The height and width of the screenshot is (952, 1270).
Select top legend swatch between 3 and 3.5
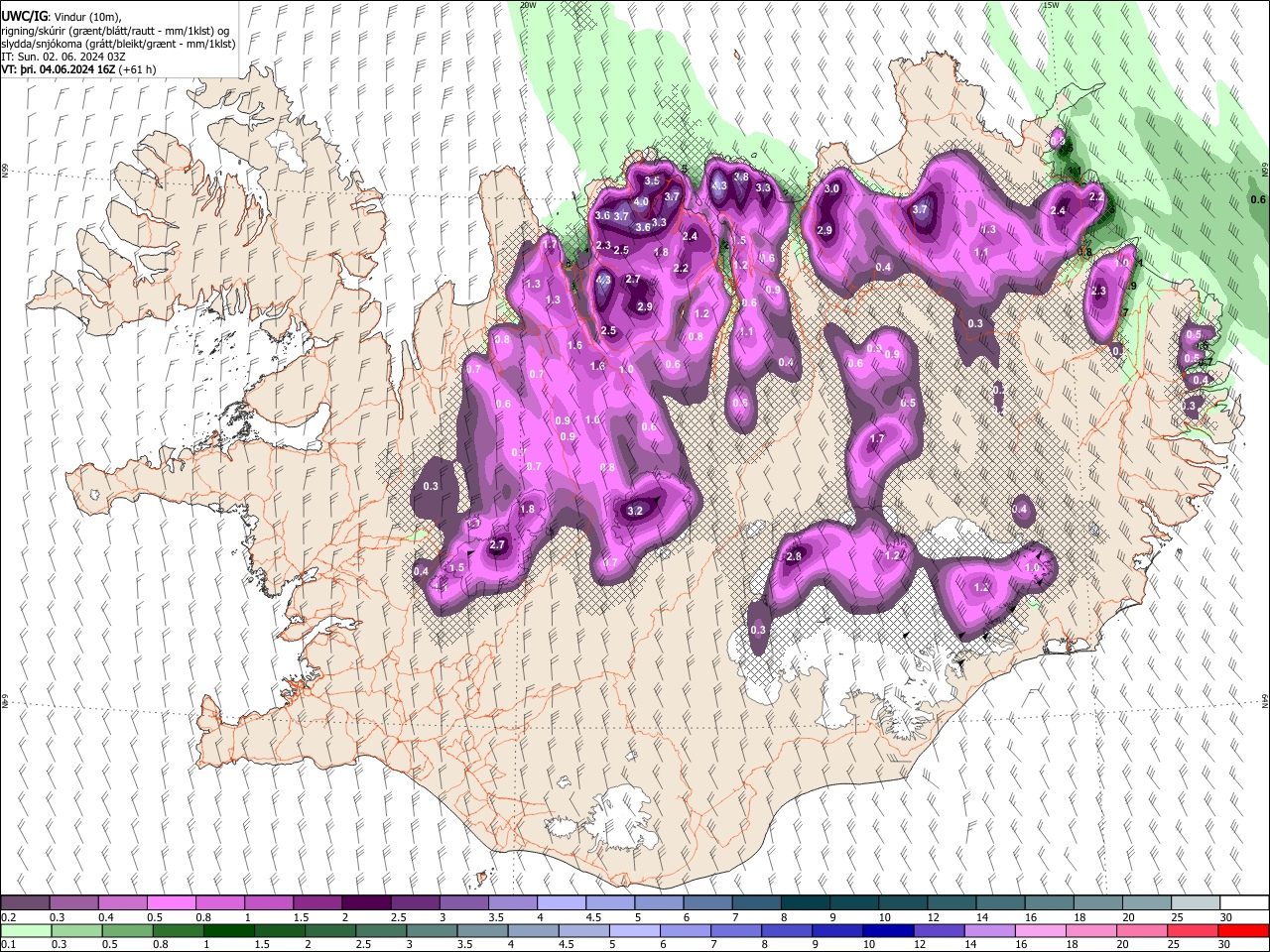pos(462,903)
